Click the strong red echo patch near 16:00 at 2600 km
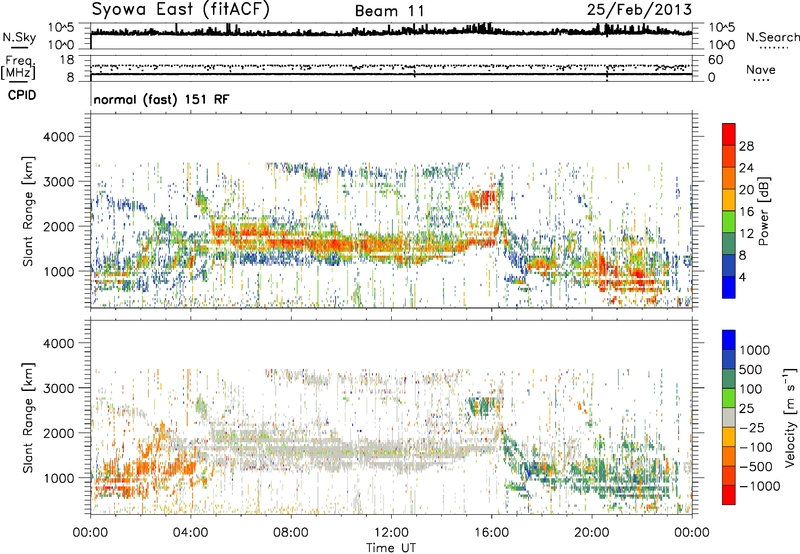800x554 pixels. 482,199
